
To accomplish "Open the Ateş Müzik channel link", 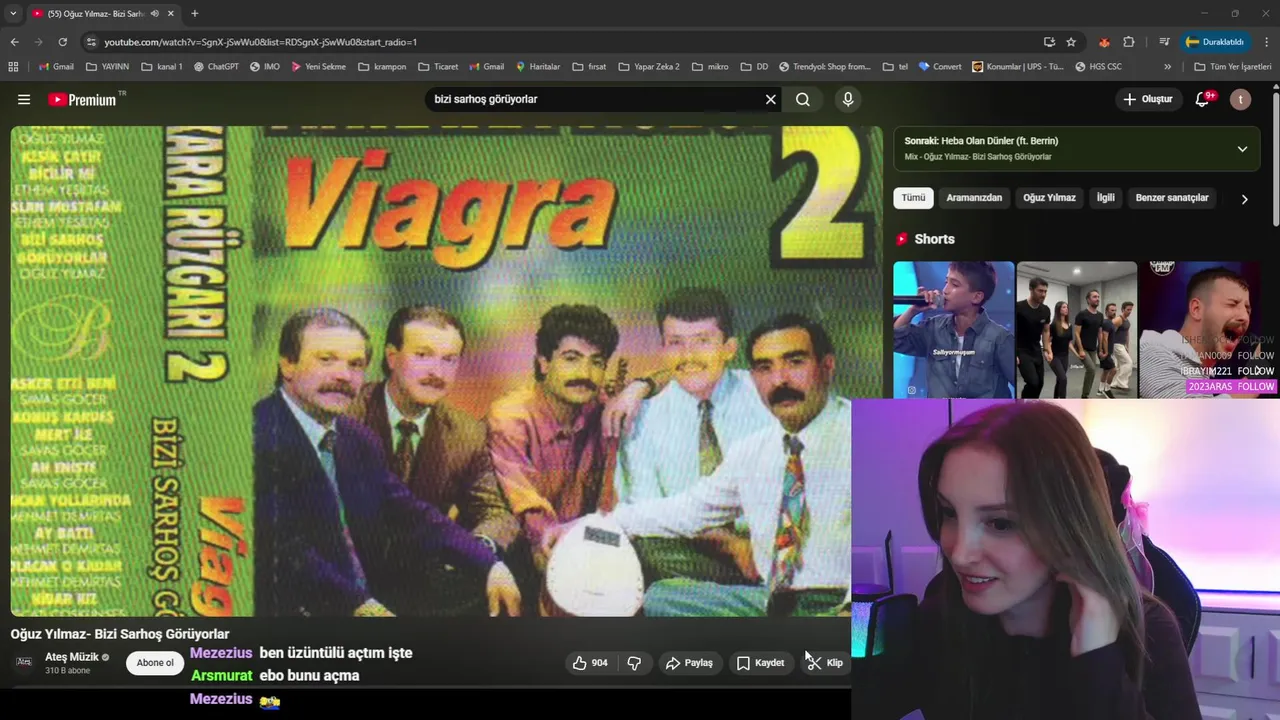I will click(72, 657).
